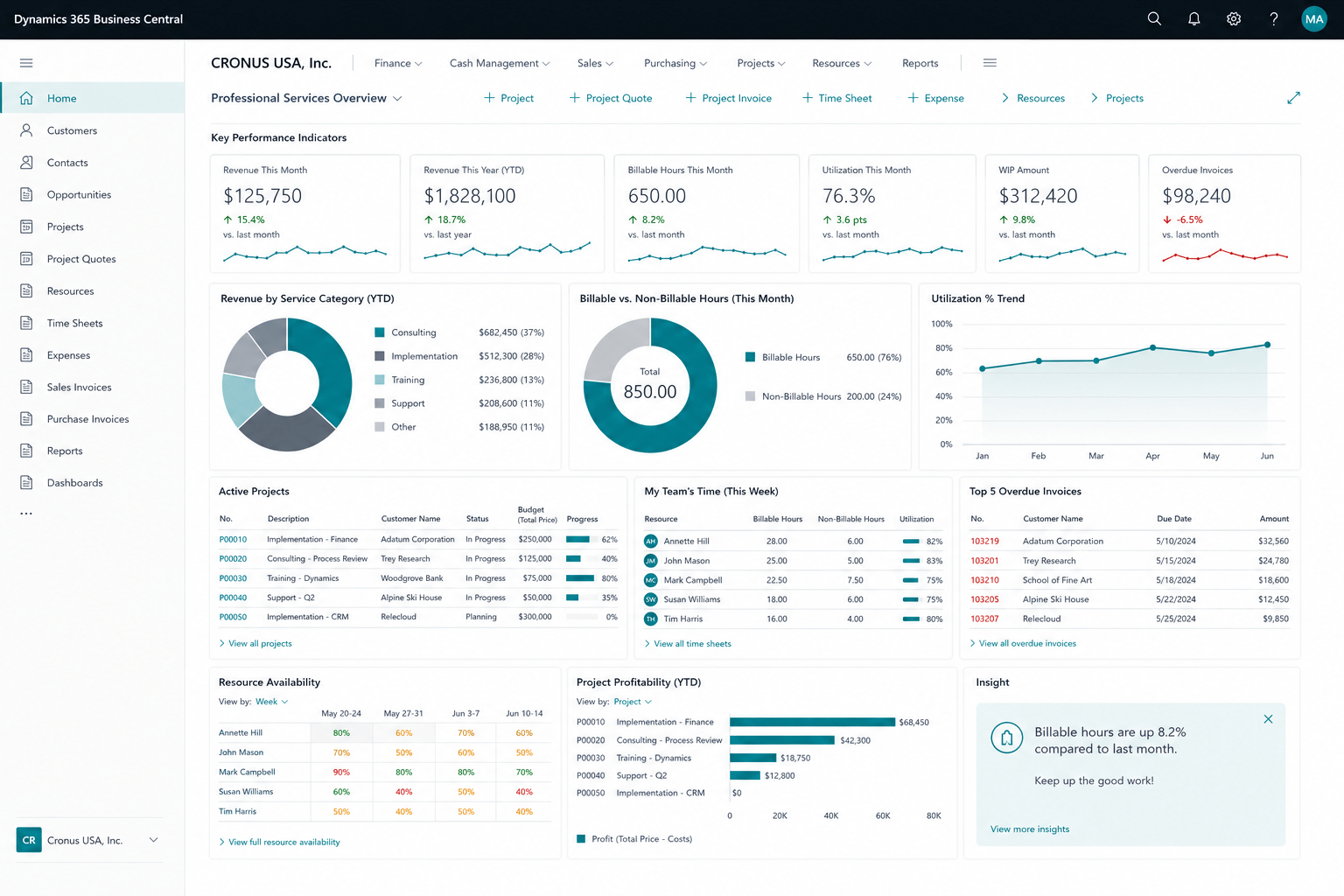
Task: Create a new Expense
Action: (935, 98)
